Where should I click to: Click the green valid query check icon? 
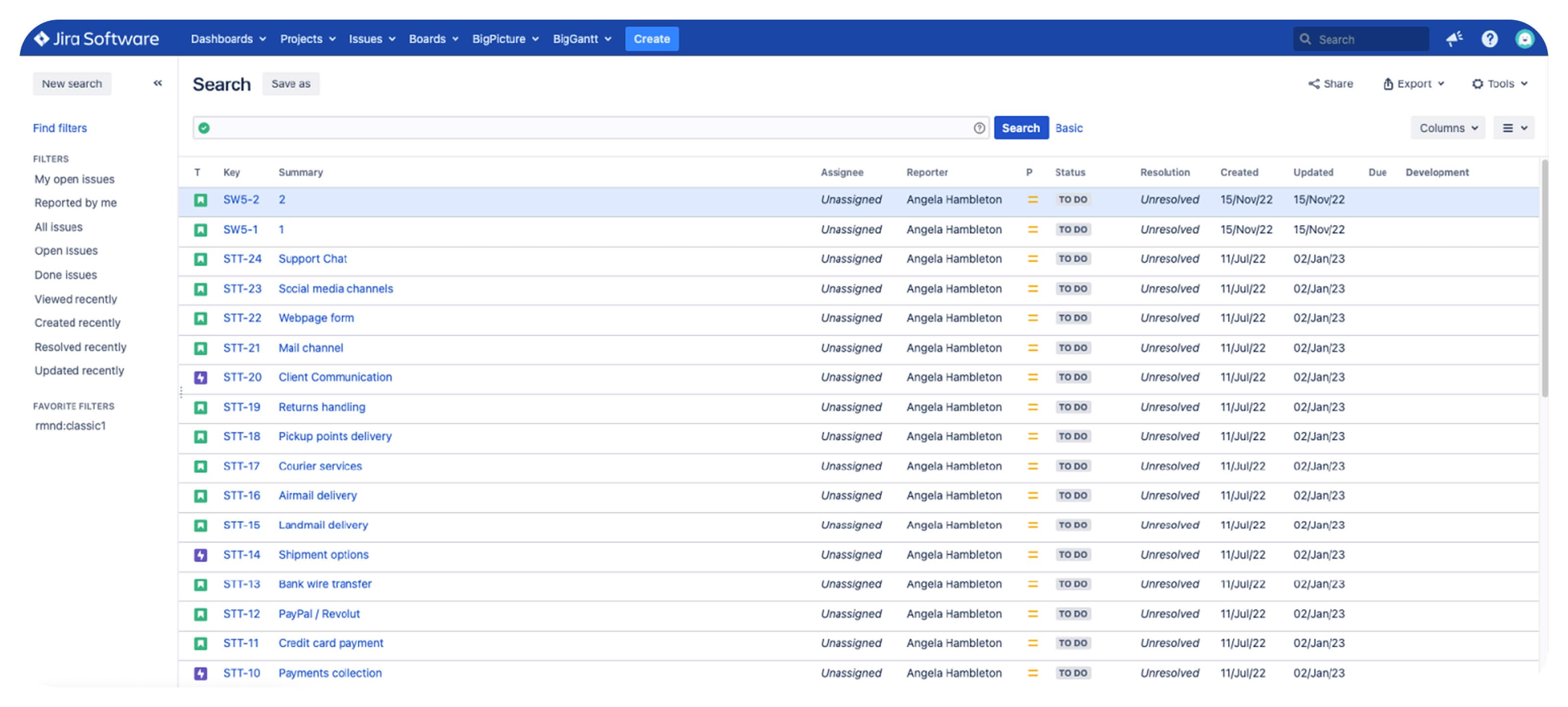pos(204,128)
